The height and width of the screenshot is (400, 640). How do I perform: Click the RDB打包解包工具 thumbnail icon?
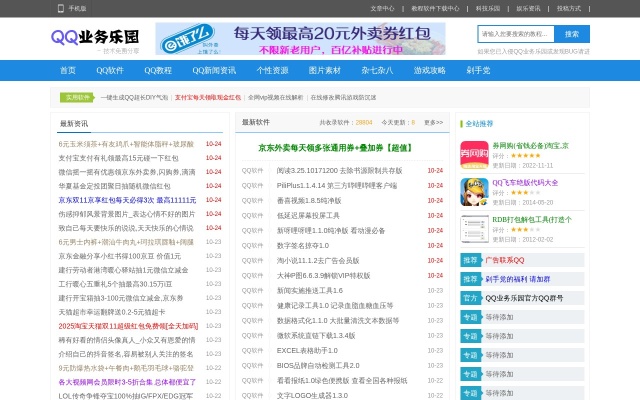click(473, 225)
